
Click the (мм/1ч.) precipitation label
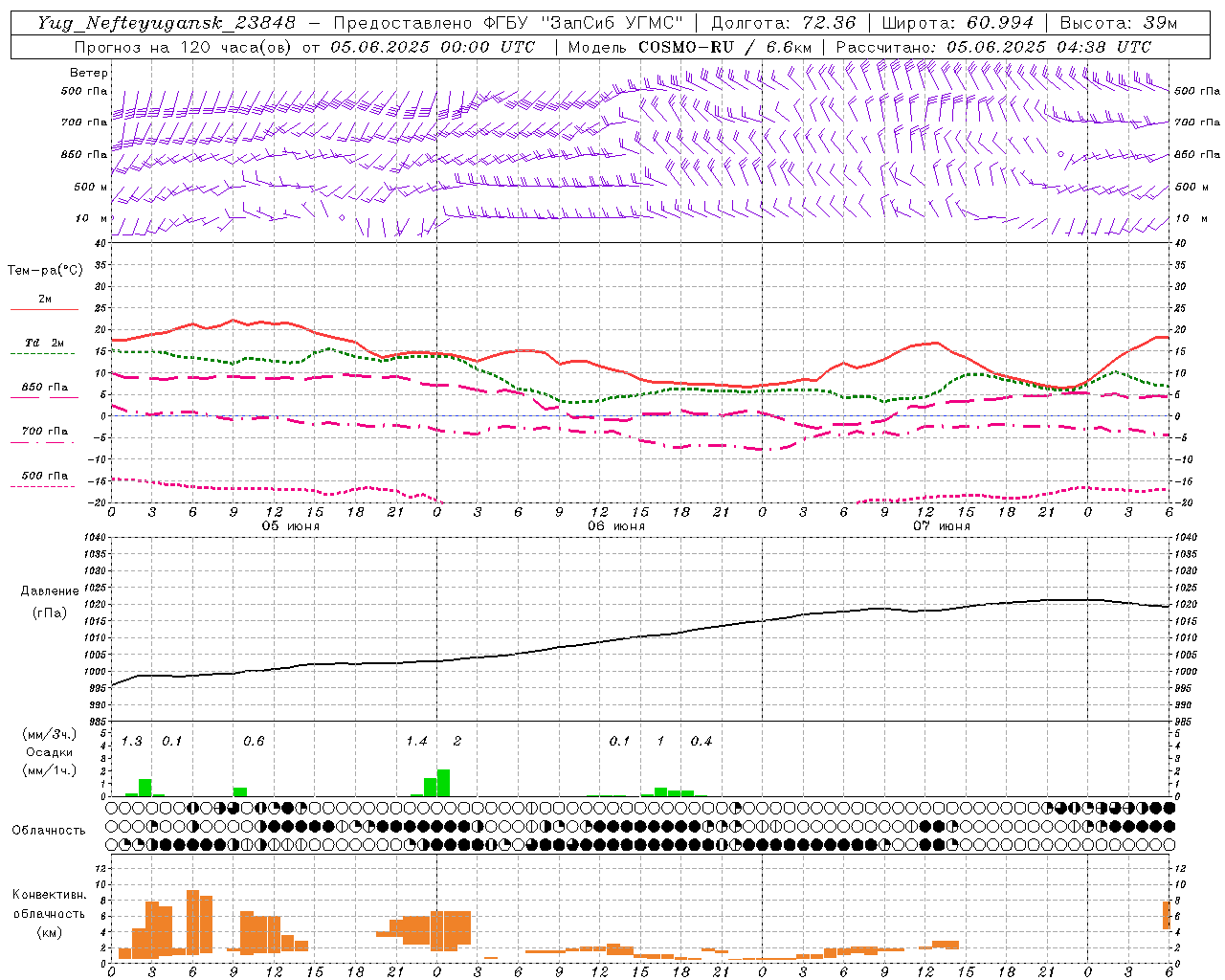pos(50,770)
